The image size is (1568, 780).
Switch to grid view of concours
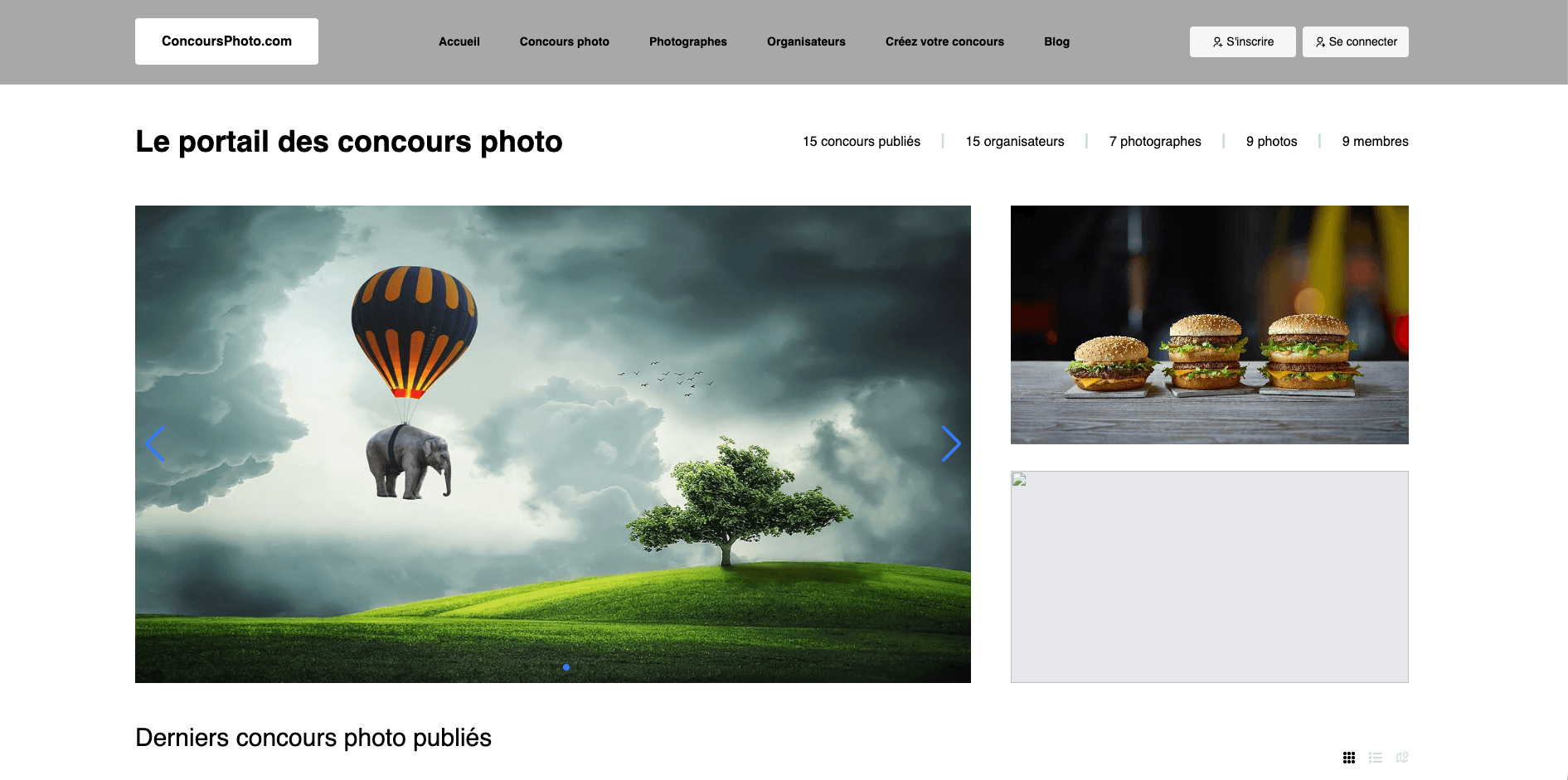pyautogui.click(x=1349, y=757)
